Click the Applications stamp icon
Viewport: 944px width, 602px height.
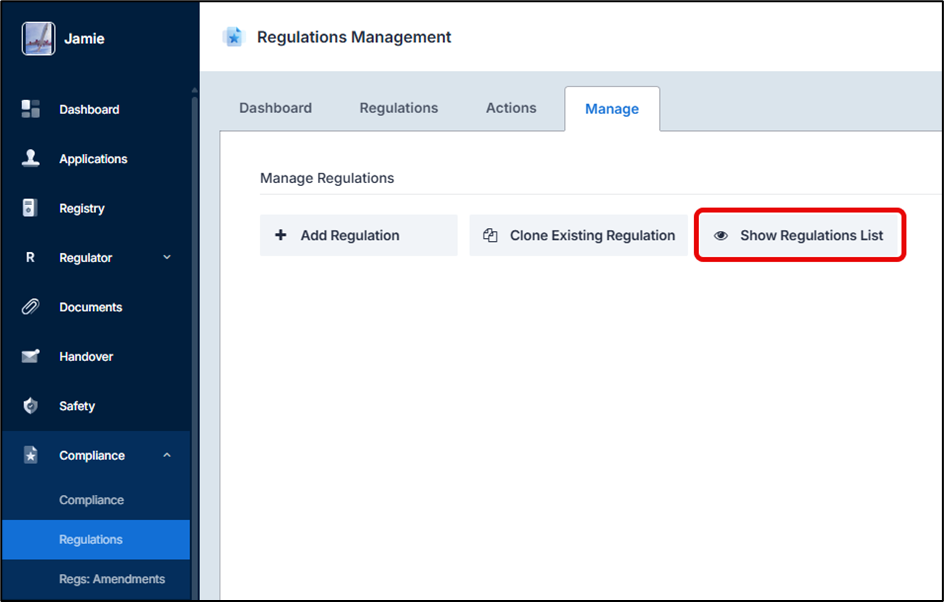(x=30, y=158)
